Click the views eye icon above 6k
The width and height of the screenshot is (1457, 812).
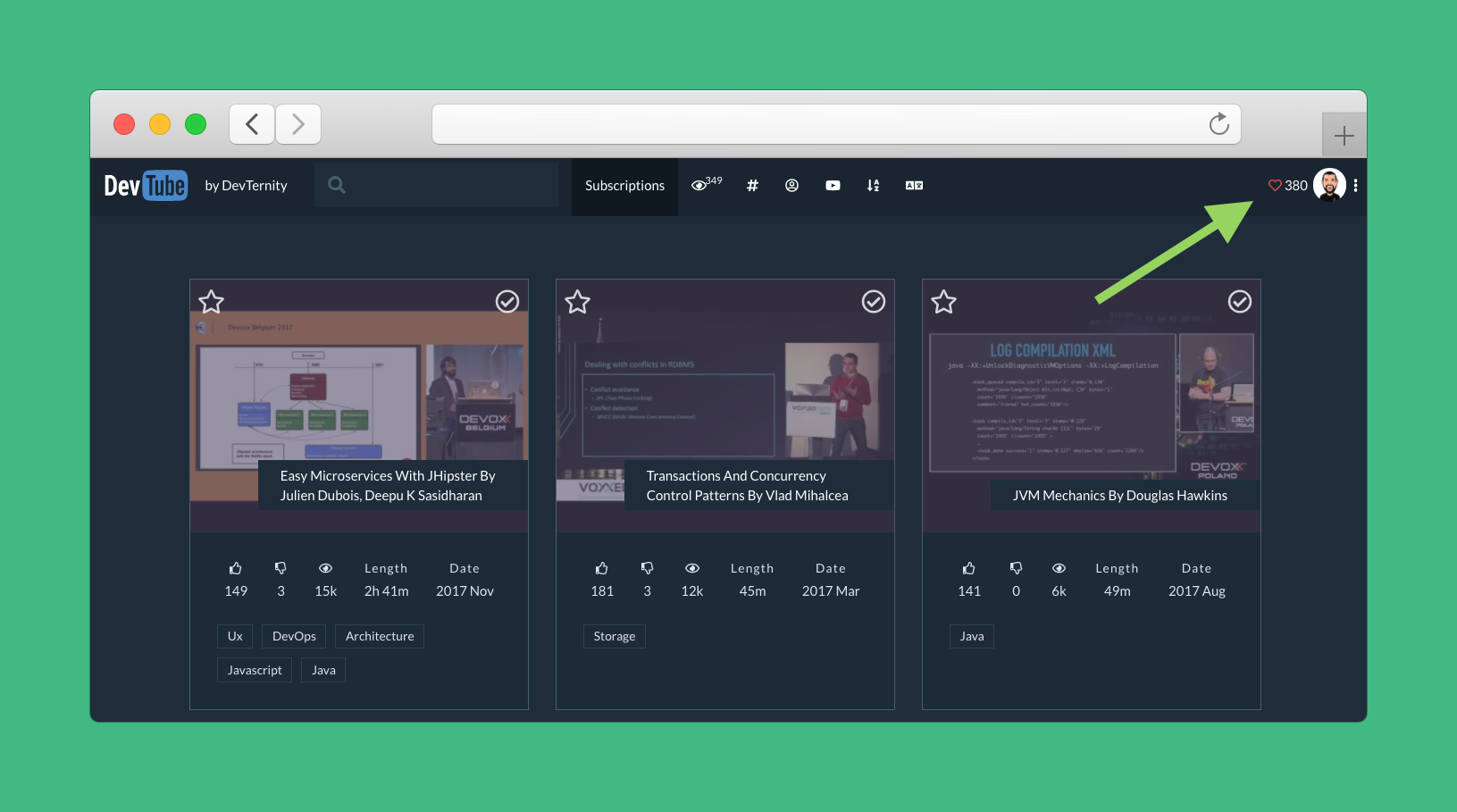[x=1059, y=568]
